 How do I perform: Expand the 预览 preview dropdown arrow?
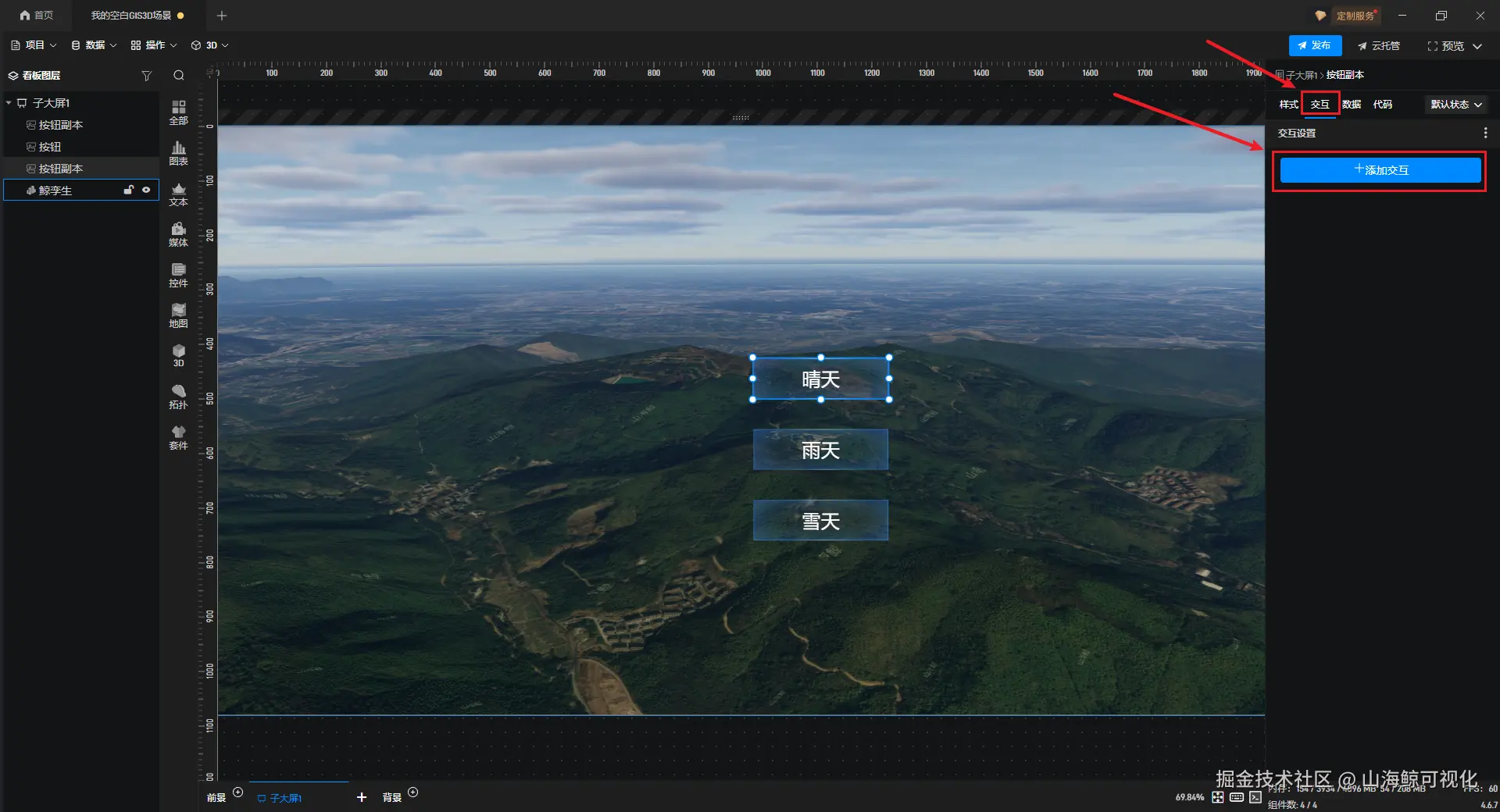pos(1477,46)
